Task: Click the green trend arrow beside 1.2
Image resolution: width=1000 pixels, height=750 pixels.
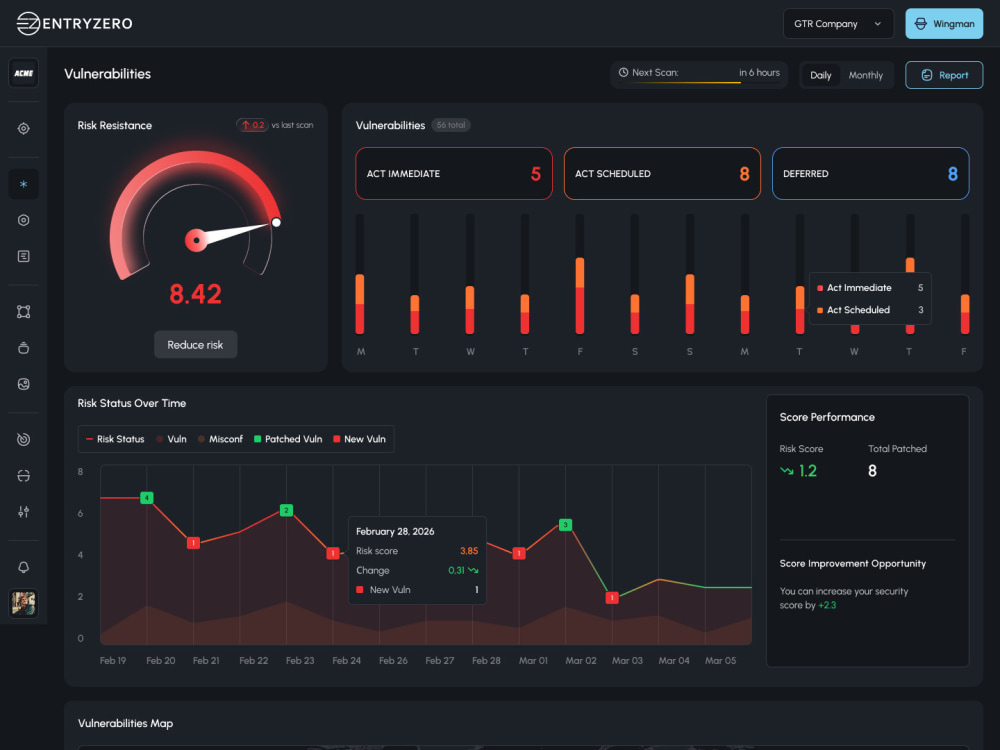Action: (787, 471)
